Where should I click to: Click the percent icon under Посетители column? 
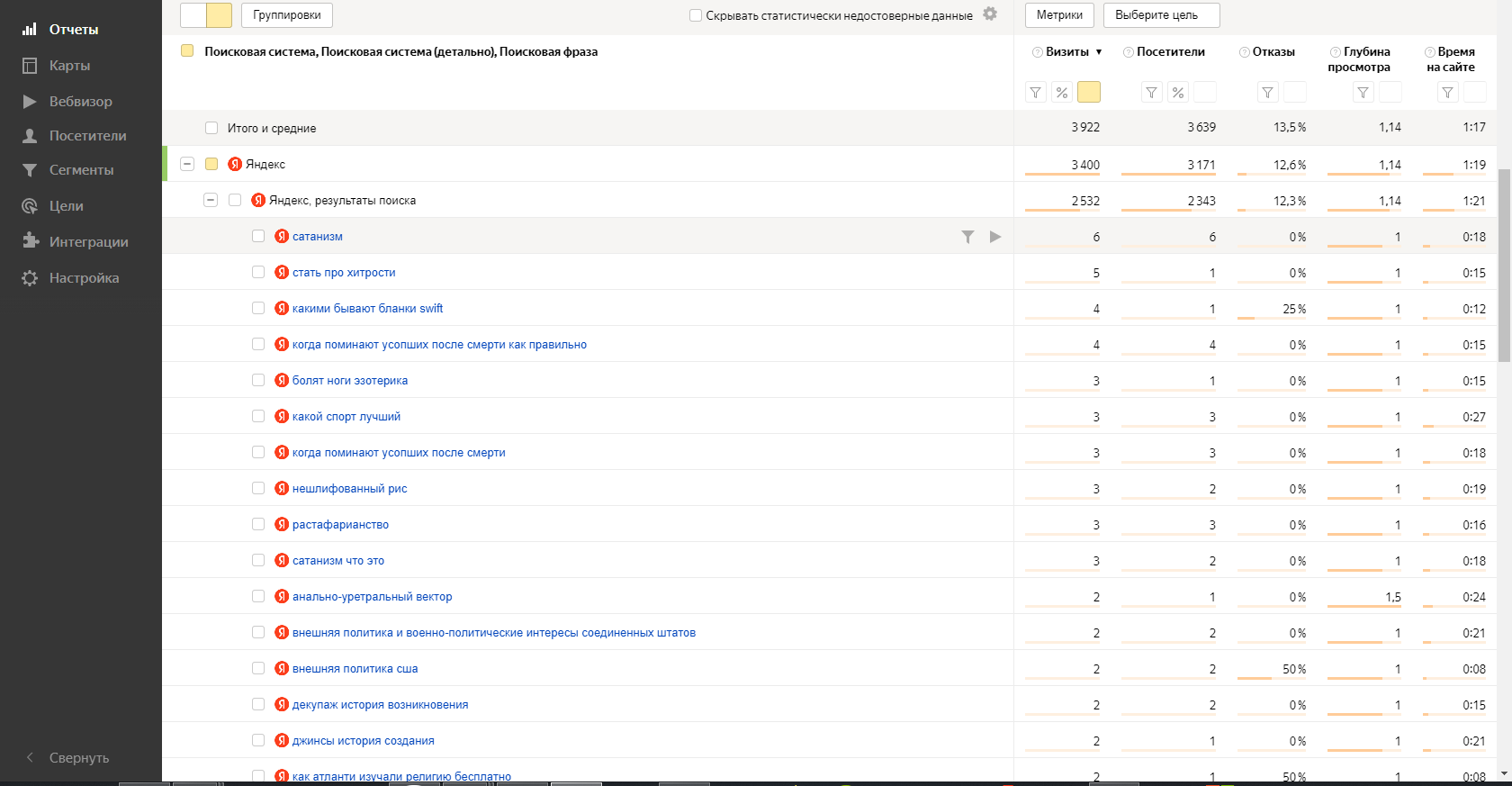coord(1178,92)
